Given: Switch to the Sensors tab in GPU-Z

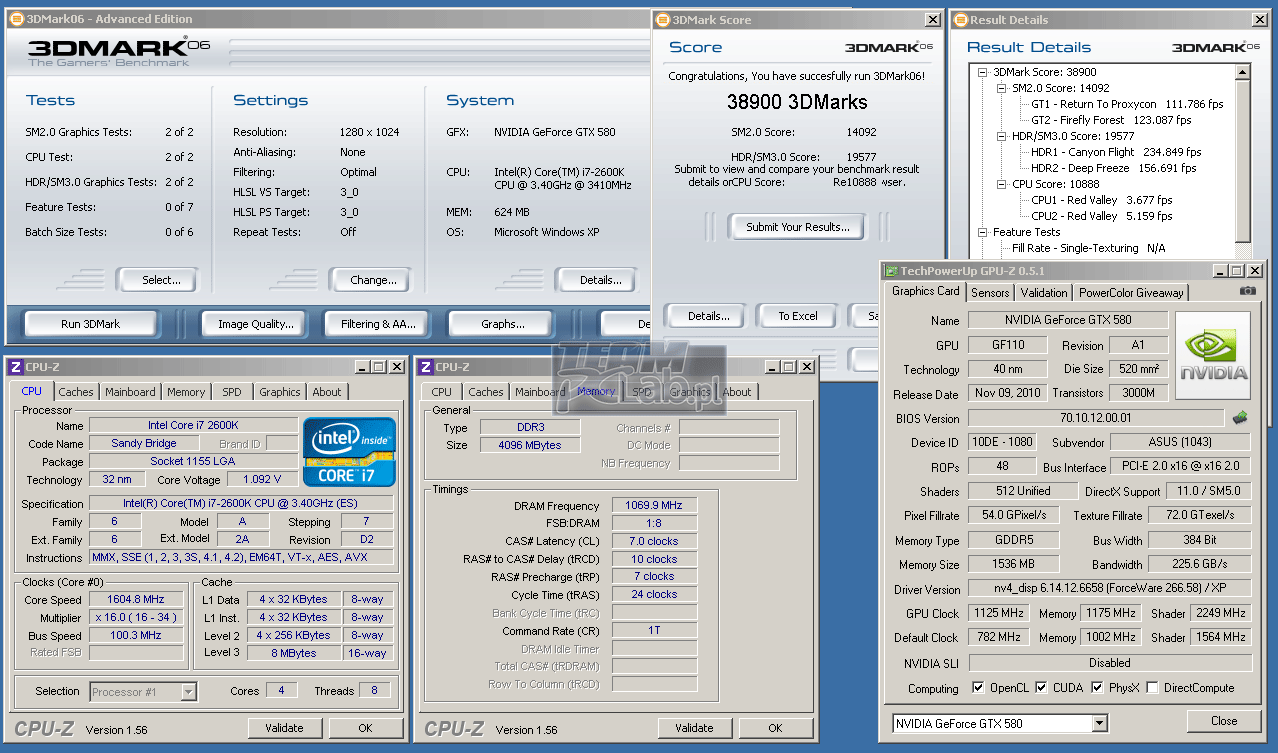Looking at the screenshot, I should point(990,292).
